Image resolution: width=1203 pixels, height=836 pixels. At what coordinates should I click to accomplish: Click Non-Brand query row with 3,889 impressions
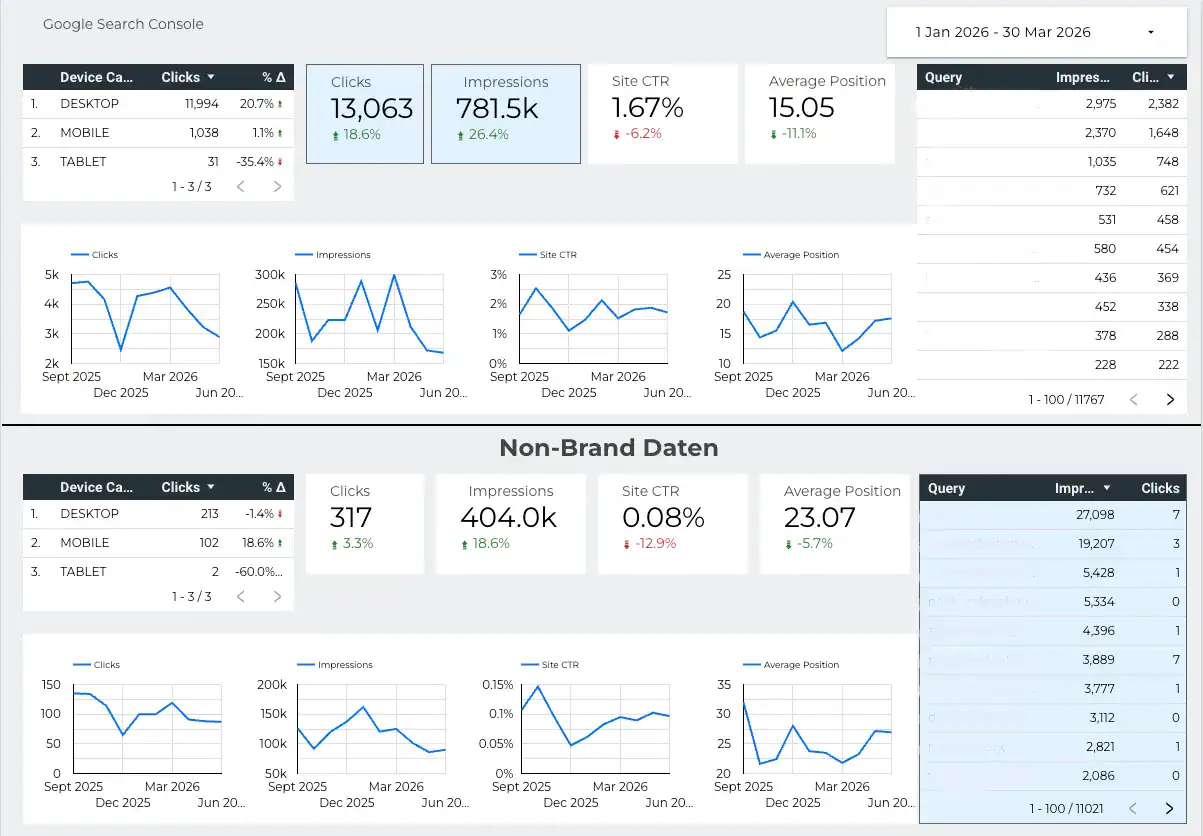point(1053,660)
